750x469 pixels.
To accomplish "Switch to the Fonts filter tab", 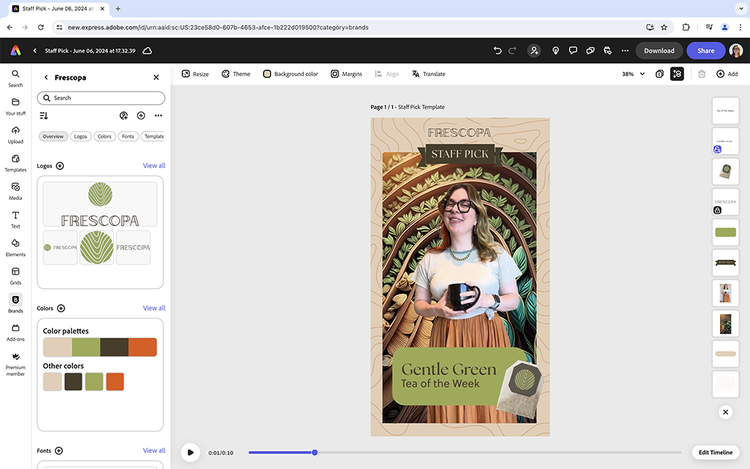I will [128, 136].
